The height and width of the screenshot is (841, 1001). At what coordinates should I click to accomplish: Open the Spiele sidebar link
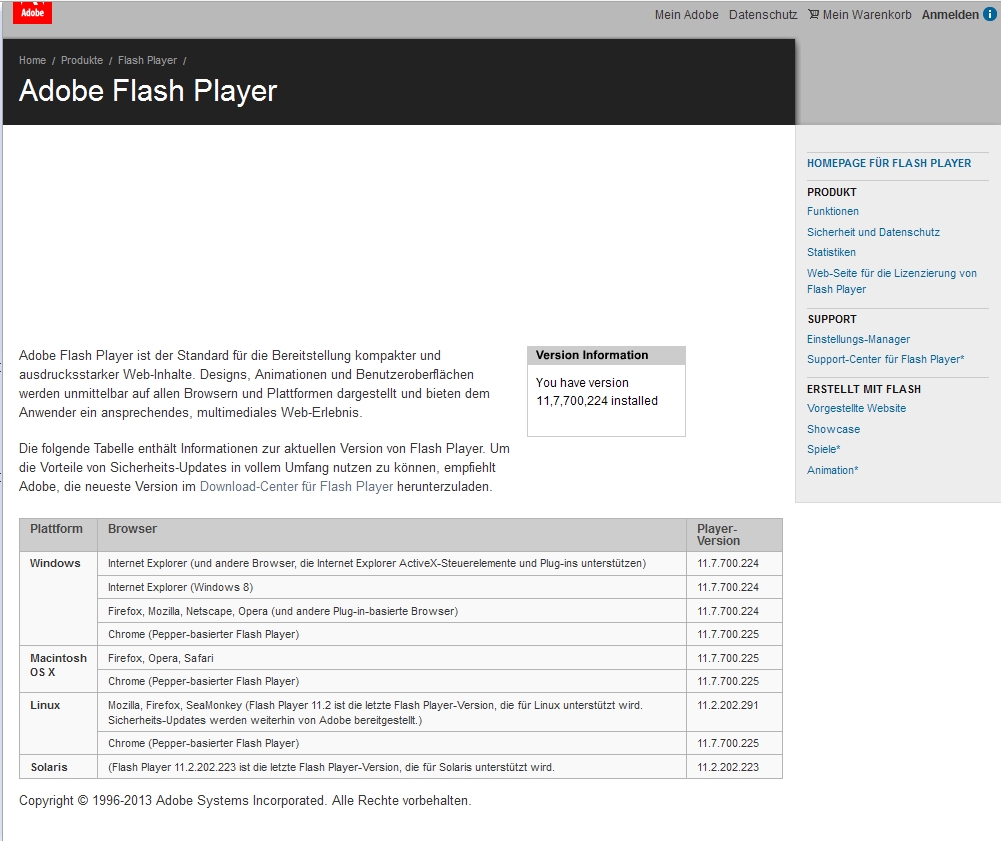(824, 450)
